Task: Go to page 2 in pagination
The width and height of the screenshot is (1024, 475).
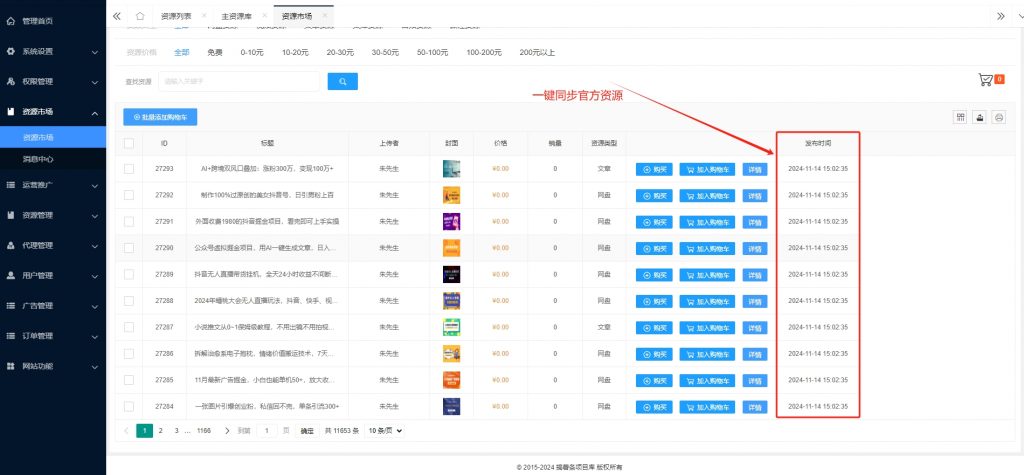Action: [161, 431]
